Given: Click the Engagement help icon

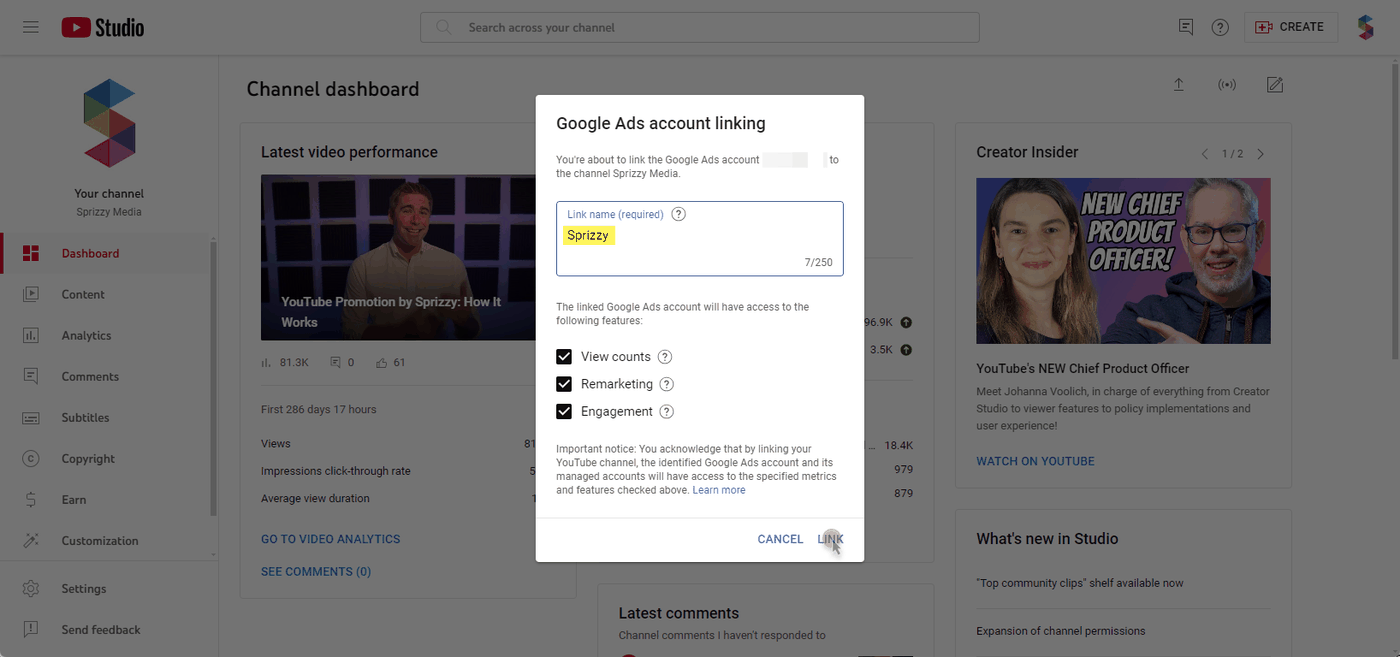Looking at the screenshot, I should coord(667,411).
